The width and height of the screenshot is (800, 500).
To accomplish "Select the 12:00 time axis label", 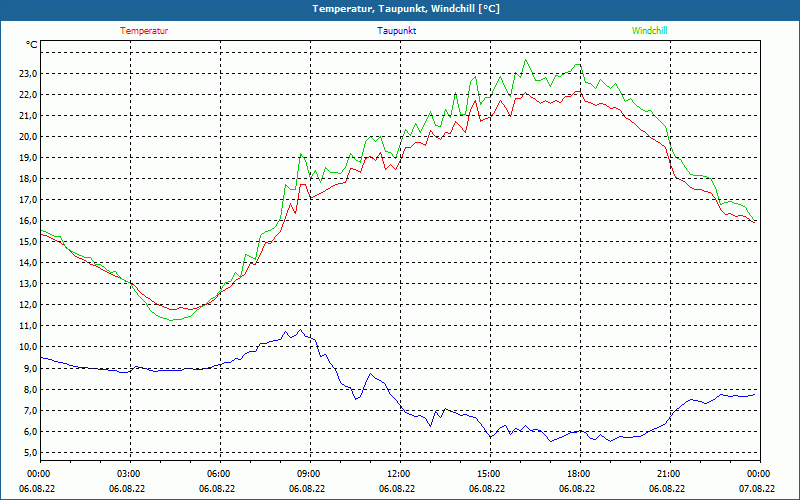I will pyautogui.click(x=398, y=474).
